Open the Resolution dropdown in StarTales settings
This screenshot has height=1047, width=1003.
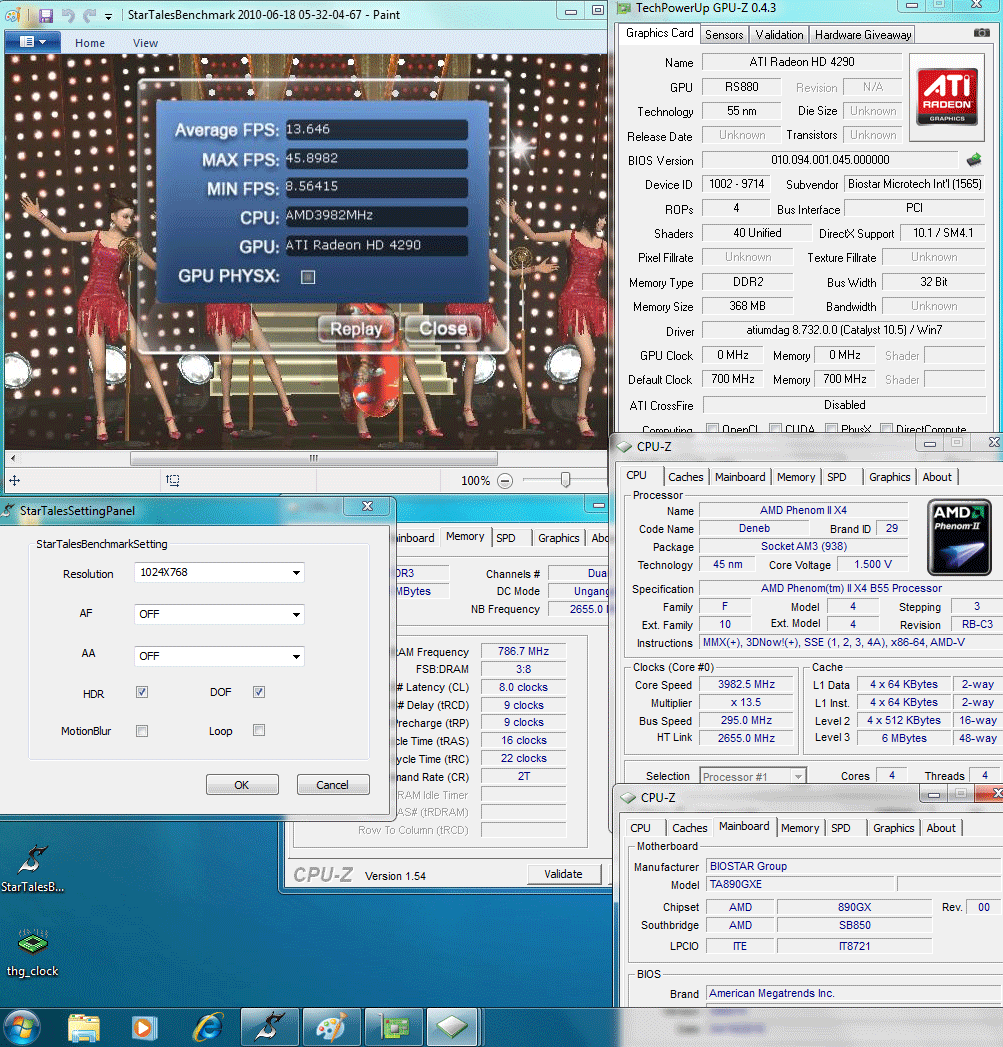(219, 572)
